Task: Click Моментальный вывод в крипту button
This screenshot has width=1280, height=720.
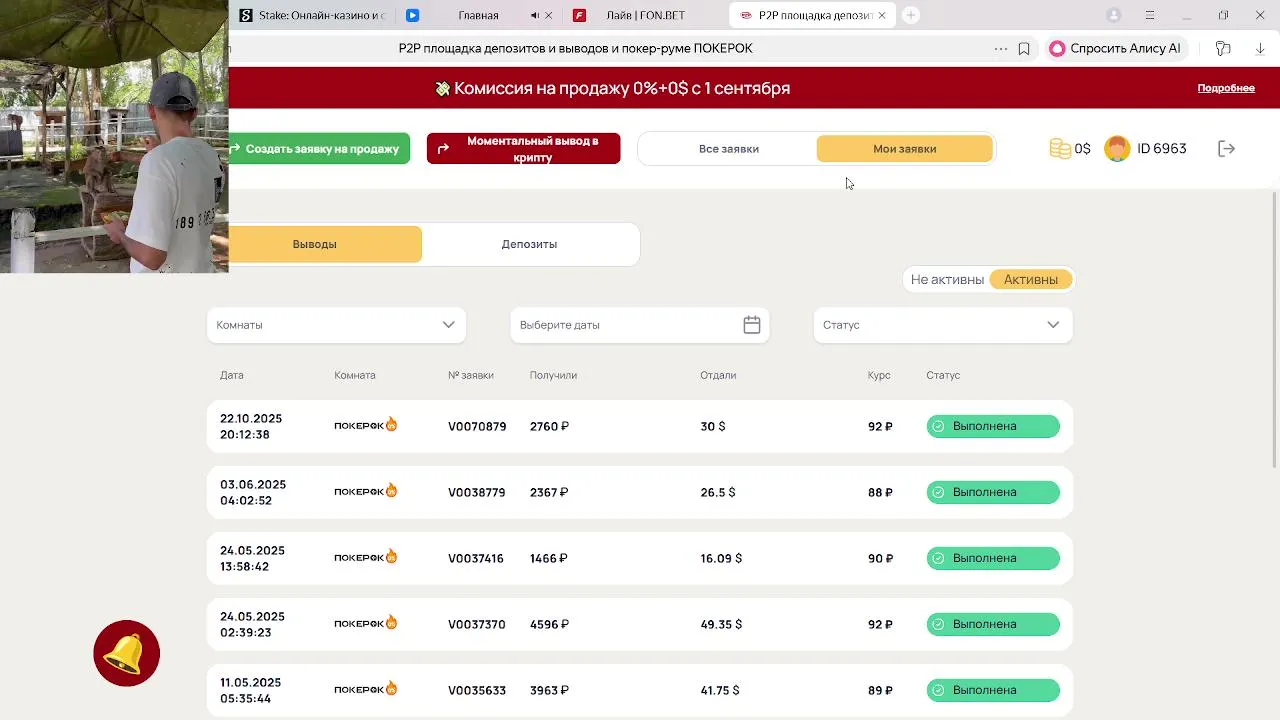Action: click(524, 149)
